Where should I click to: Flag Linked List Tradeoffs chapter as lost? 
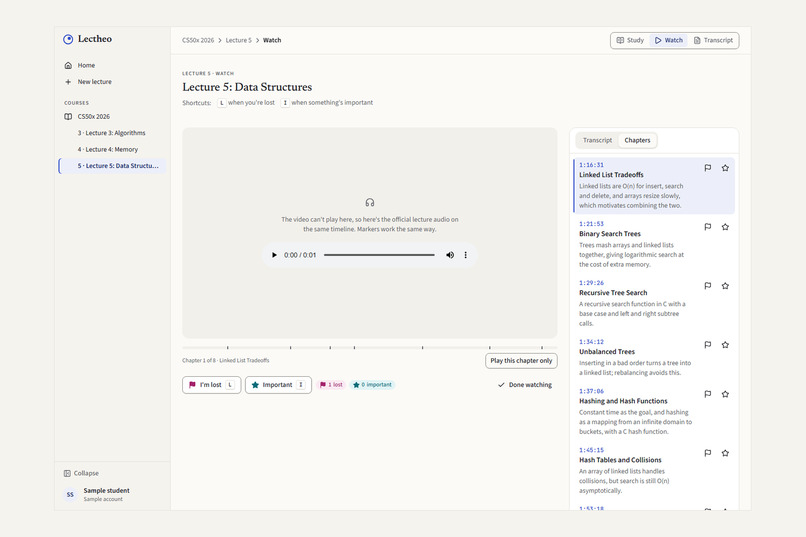click(708, 168)
